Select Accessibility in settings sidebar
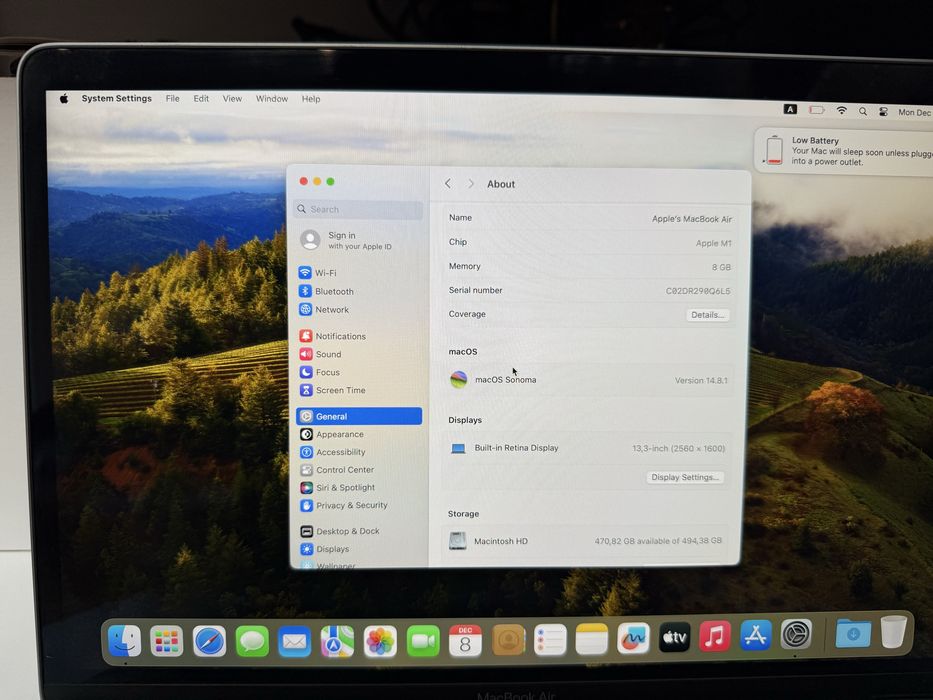 [x=359, y=452]
